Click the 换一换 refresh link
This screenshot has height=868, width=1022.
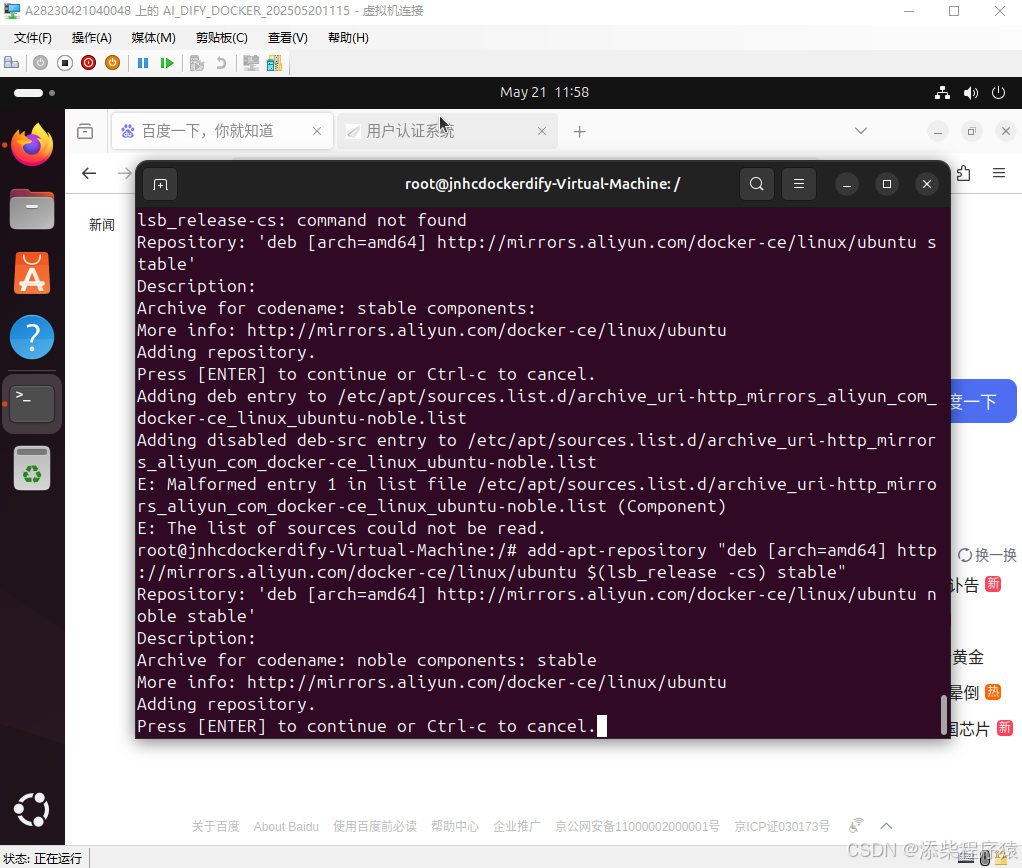(x=987, y=555)
